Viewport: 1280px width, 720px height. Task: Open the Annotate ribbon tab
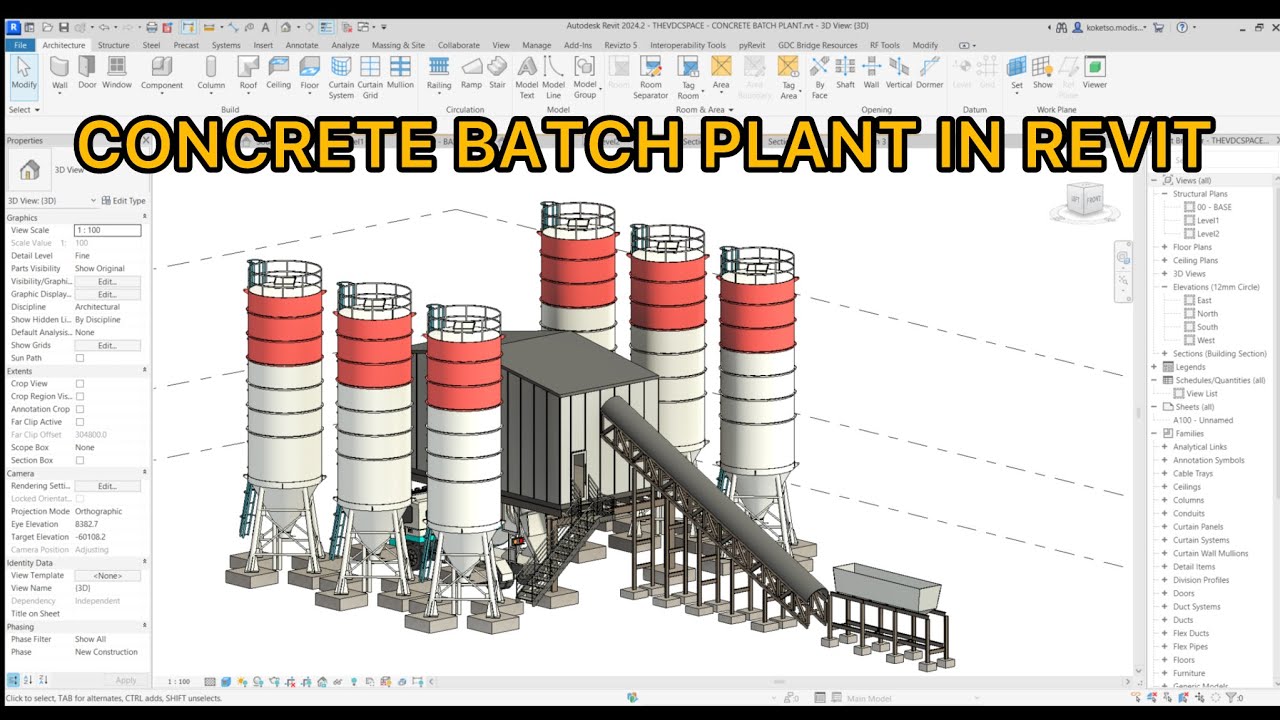302,45
